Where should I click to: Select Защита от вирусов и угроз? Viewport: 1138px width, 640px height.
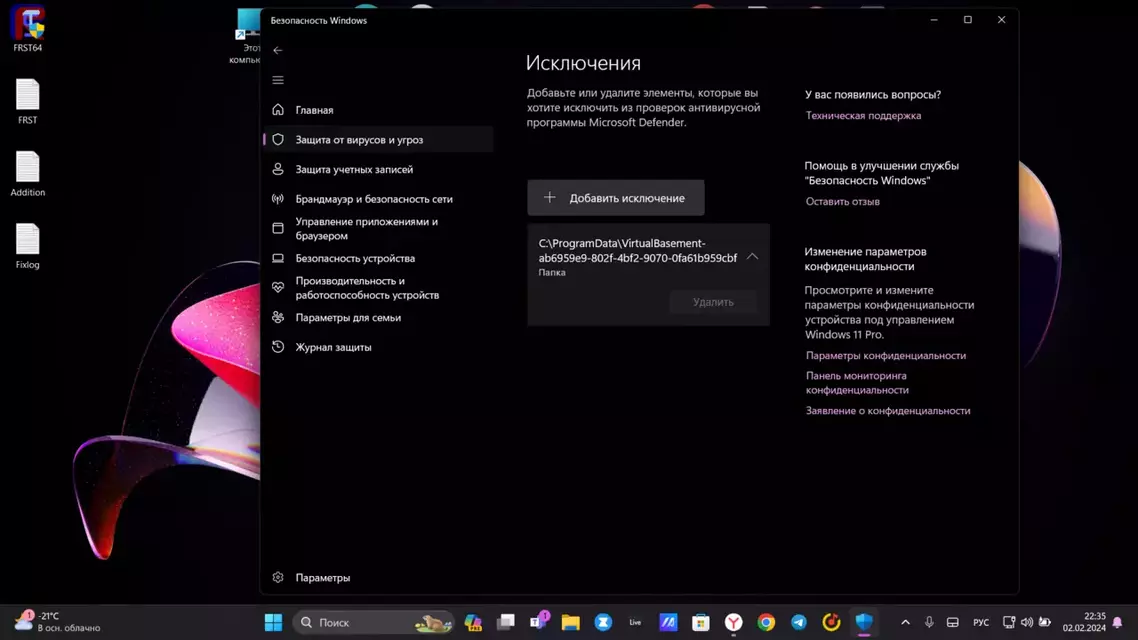click(x=379, y=139)
